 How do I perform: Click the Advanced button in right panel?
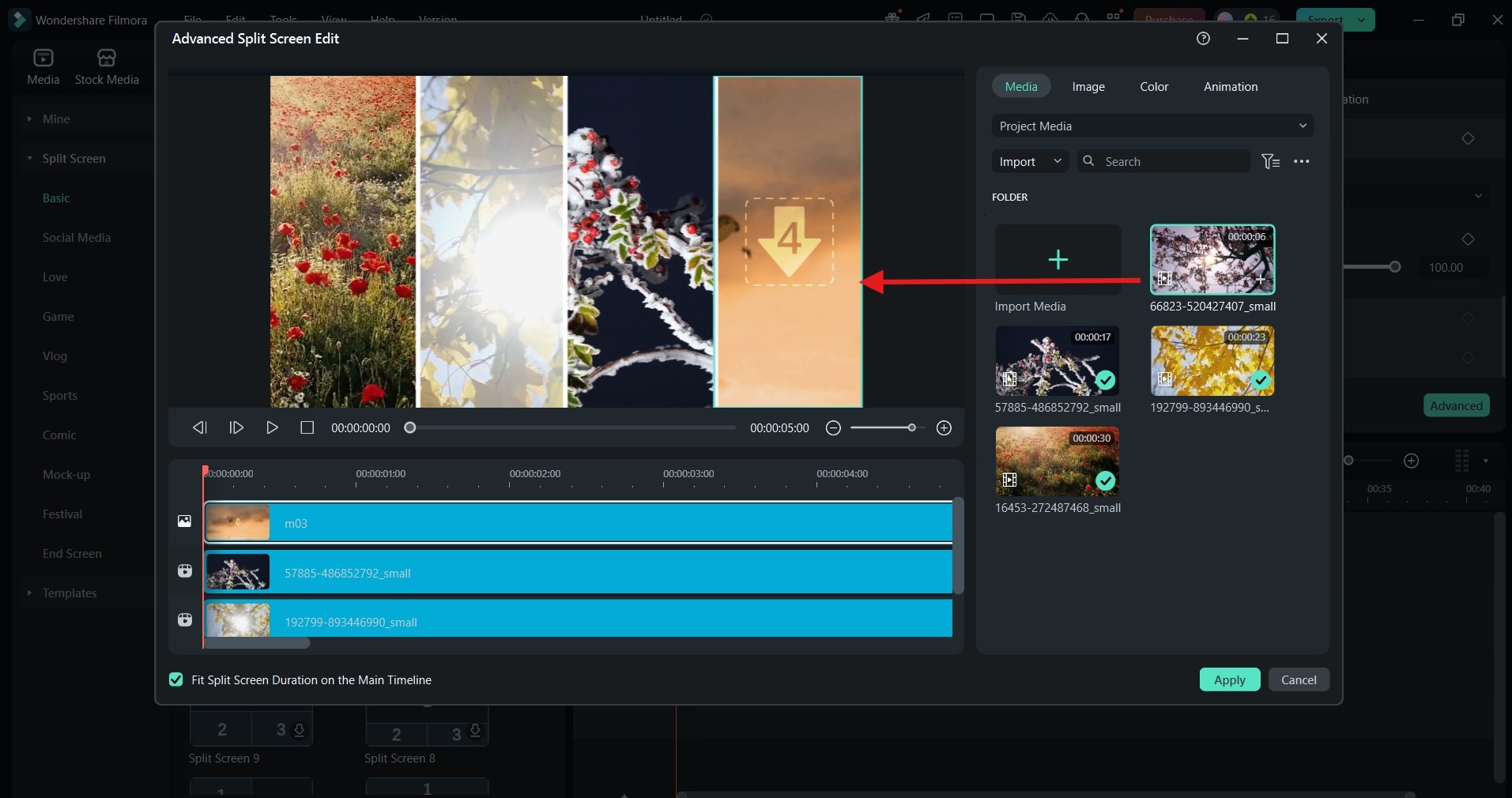tap(1457, 405)
